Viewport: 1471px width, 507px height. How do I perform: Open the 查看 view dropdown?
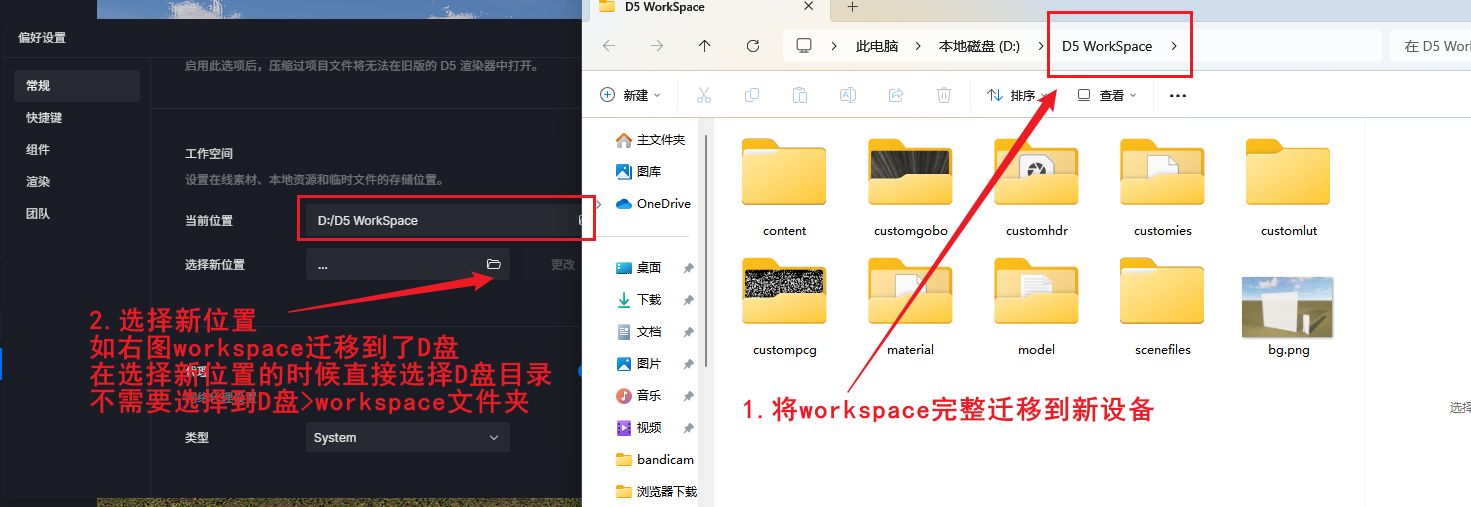(x=1107, y=95)
